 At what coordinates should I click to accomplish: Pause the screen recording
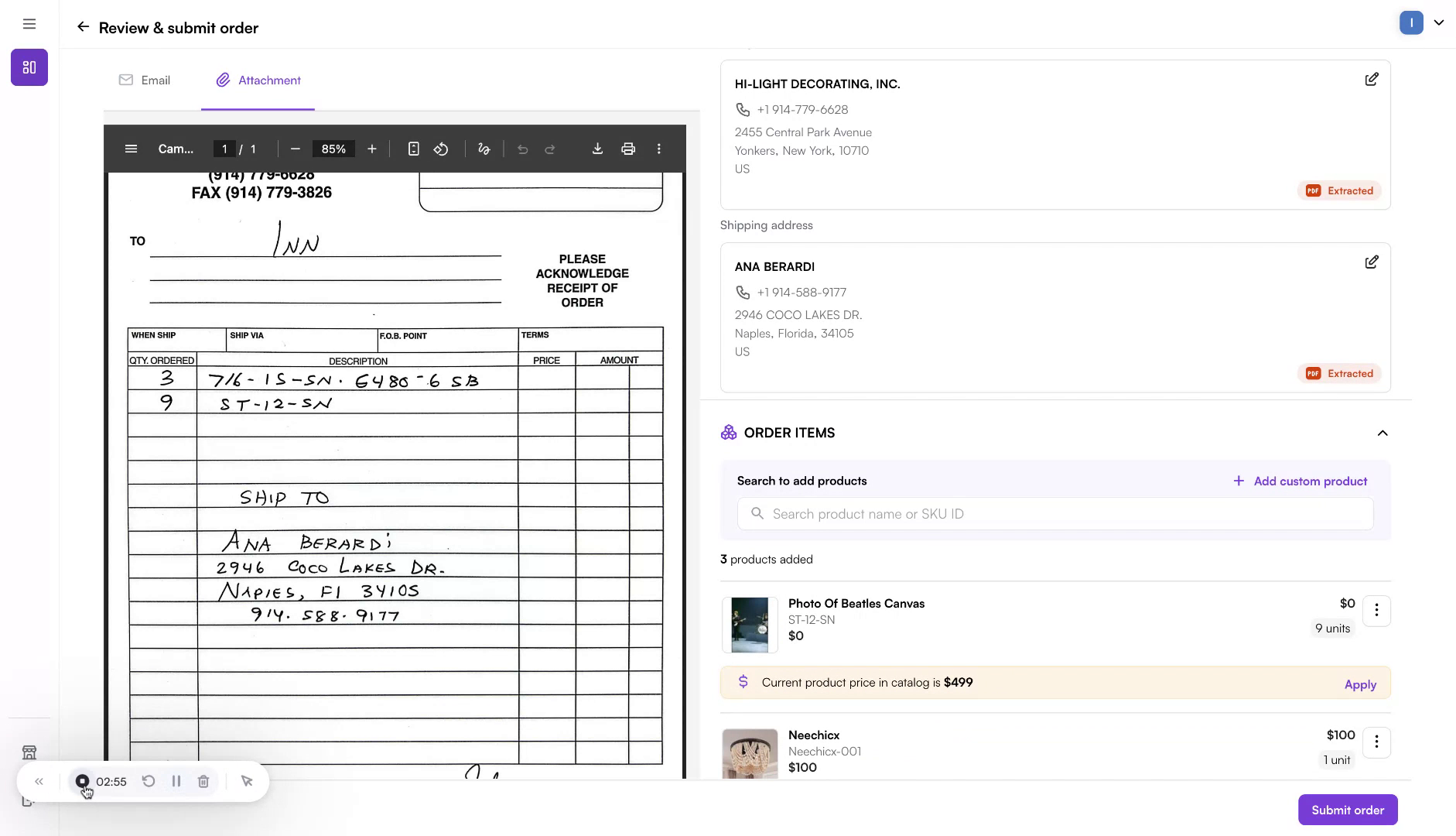point(176,781)
